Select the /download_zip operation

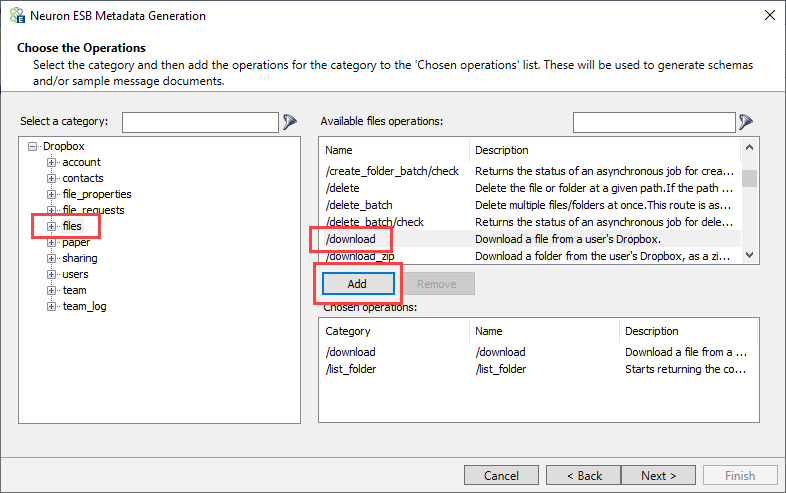pyautogui.click(x=360, y=256)
